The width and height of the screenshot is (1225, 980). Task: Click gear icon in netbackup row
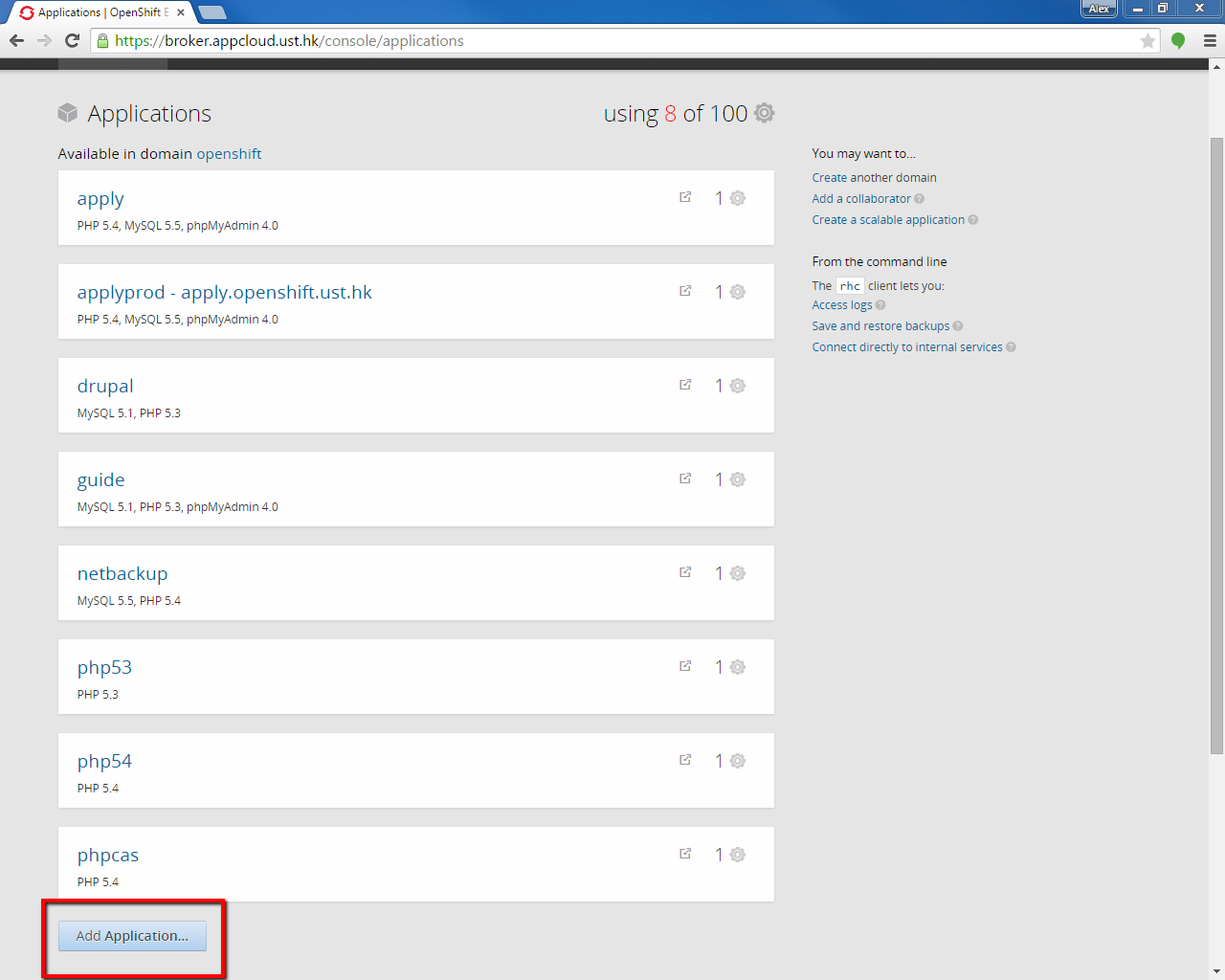[738, 573]
